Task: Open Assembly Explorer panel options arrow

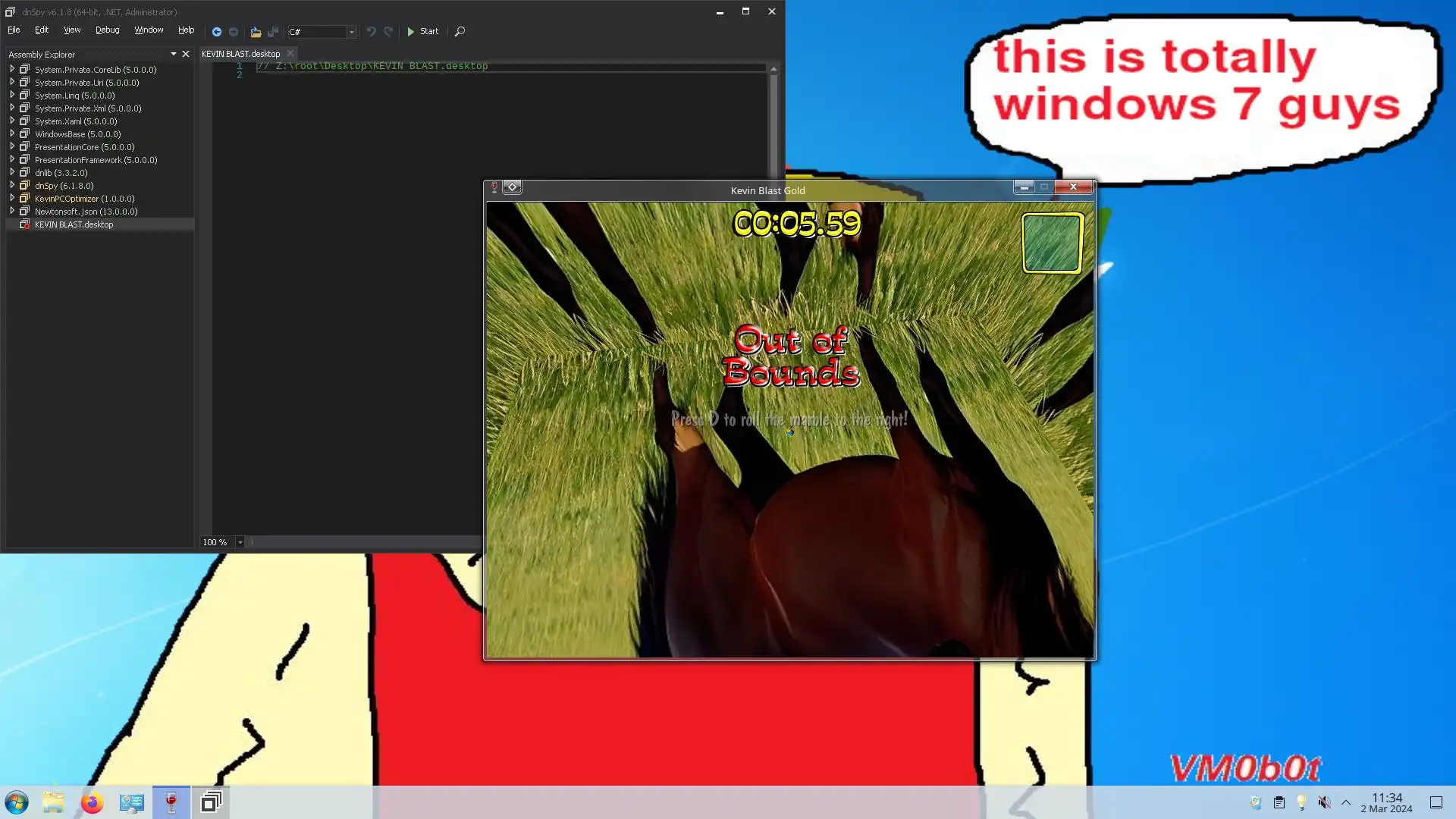Action: [x=174, y=54]
